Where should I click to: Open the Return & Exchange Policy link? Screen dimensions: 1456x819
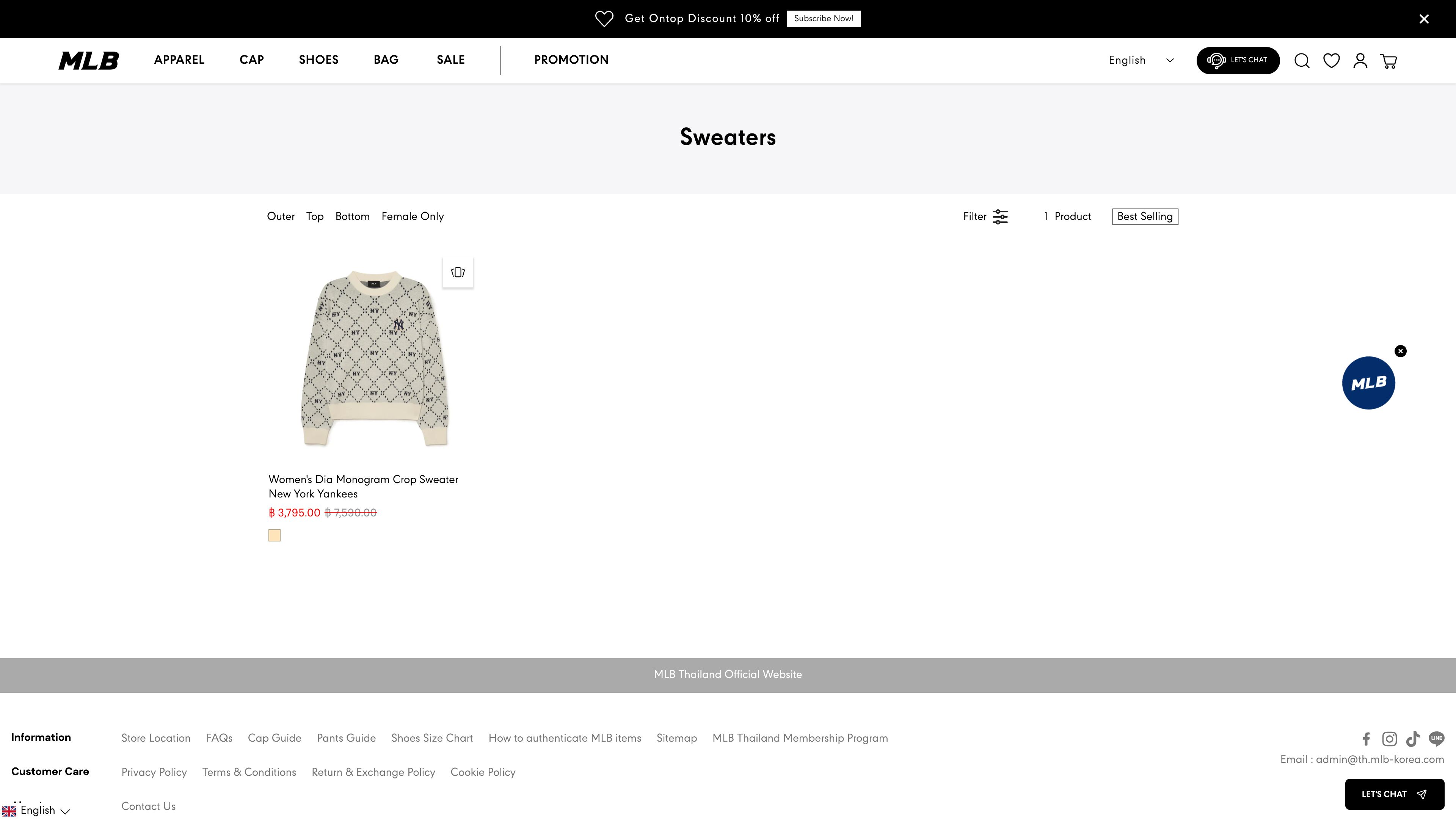373,773
